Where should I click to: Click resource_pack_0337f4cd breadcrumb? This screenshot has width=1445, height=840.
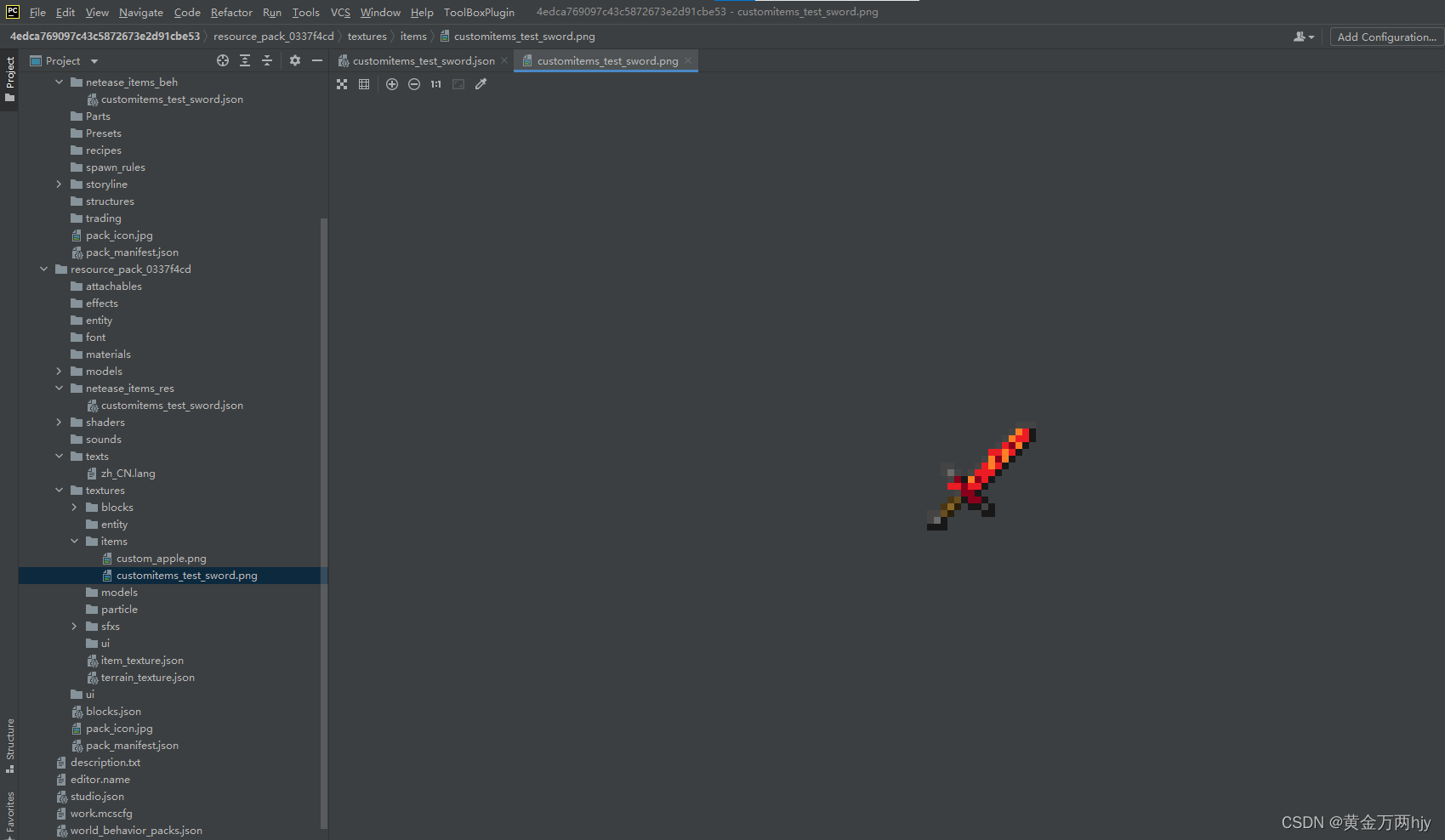tap(273, 36)
